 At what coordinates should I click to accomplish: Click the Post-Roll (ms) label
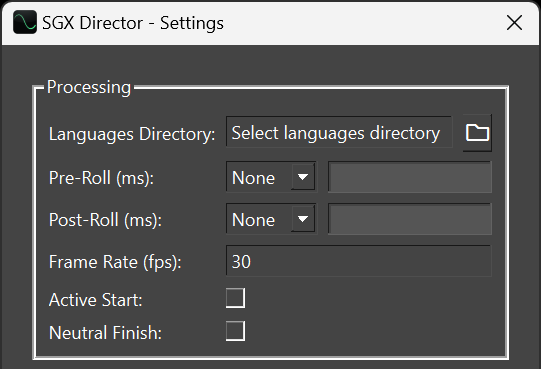click(105, 220)
